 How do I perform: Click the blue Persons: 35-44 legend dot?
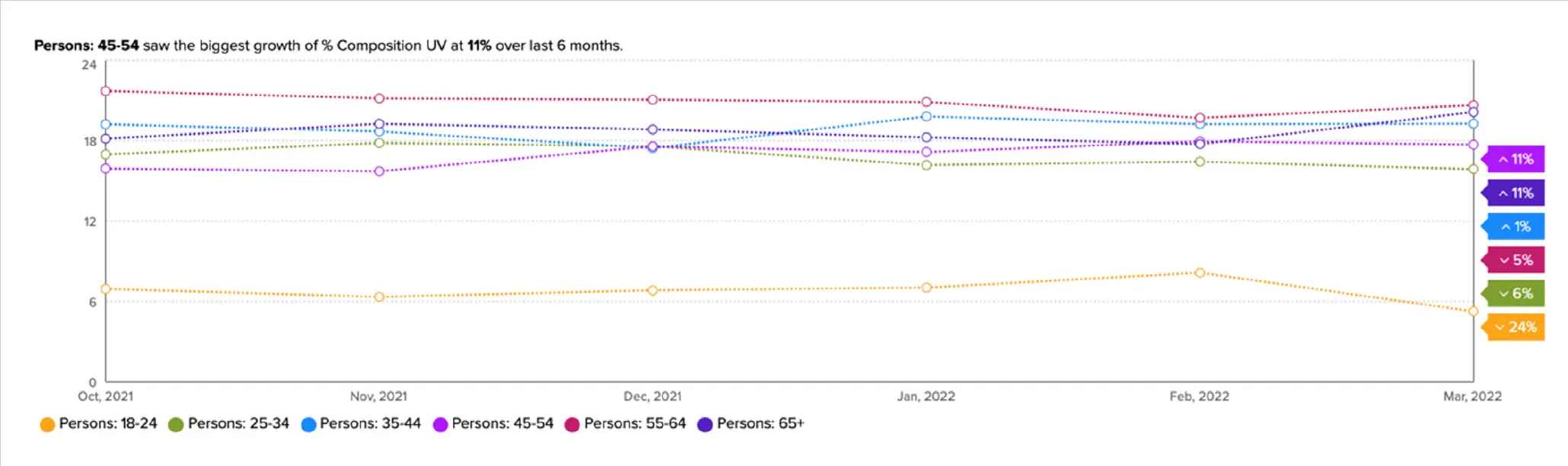click(308, 424)
